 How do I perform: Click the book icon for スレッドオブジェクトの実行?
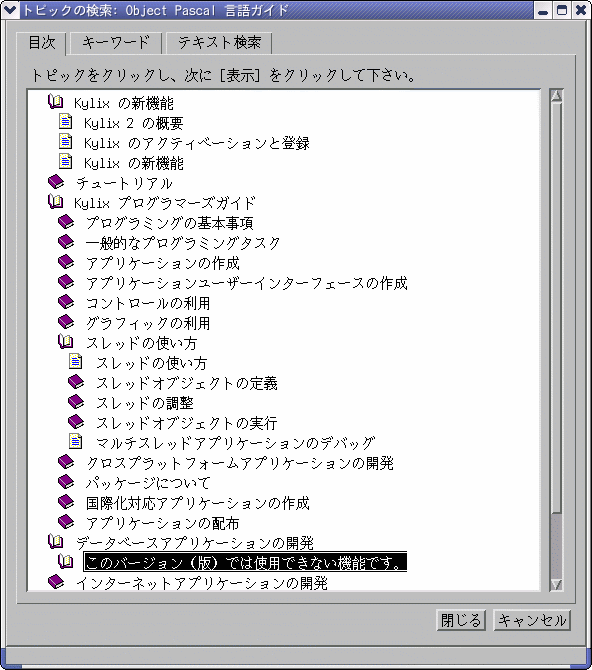click(x=76, y=422)
